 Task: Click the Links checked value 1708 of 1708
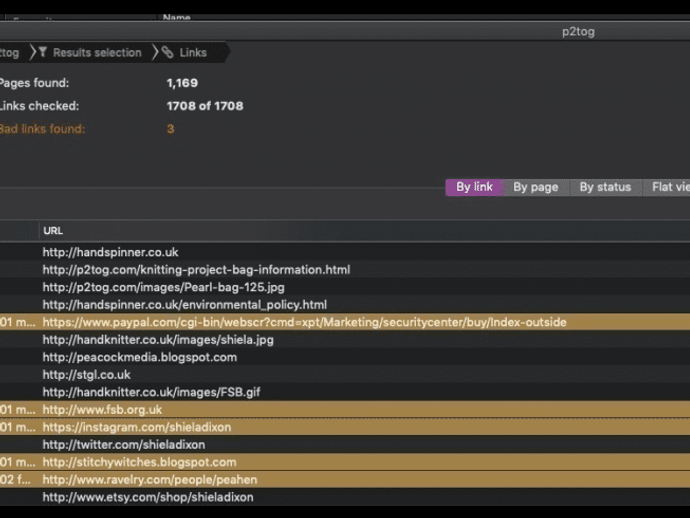point(205,106)
